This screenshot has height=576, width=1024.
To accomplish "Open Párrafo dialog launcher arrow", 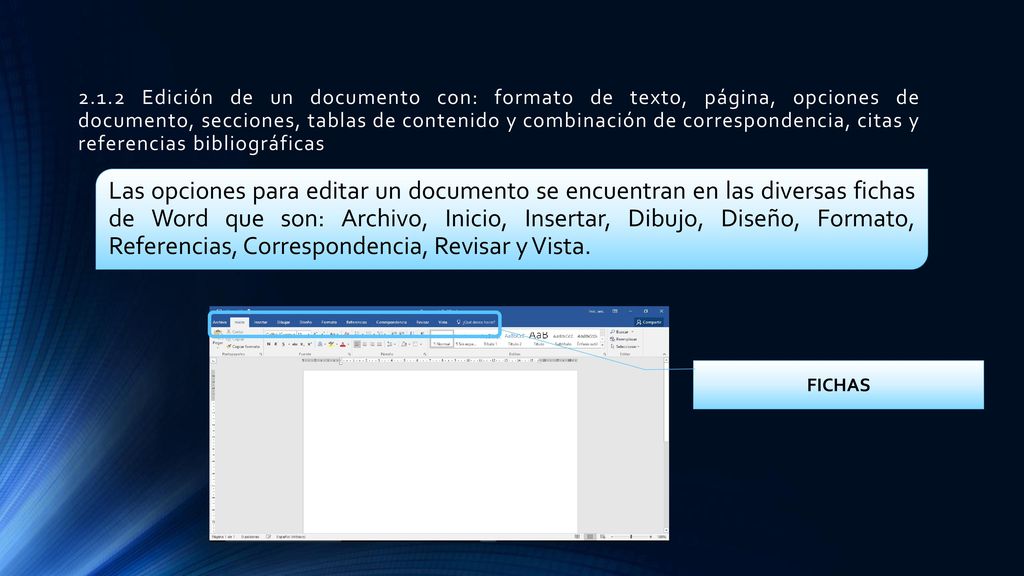I will click(x=424, y=355).
